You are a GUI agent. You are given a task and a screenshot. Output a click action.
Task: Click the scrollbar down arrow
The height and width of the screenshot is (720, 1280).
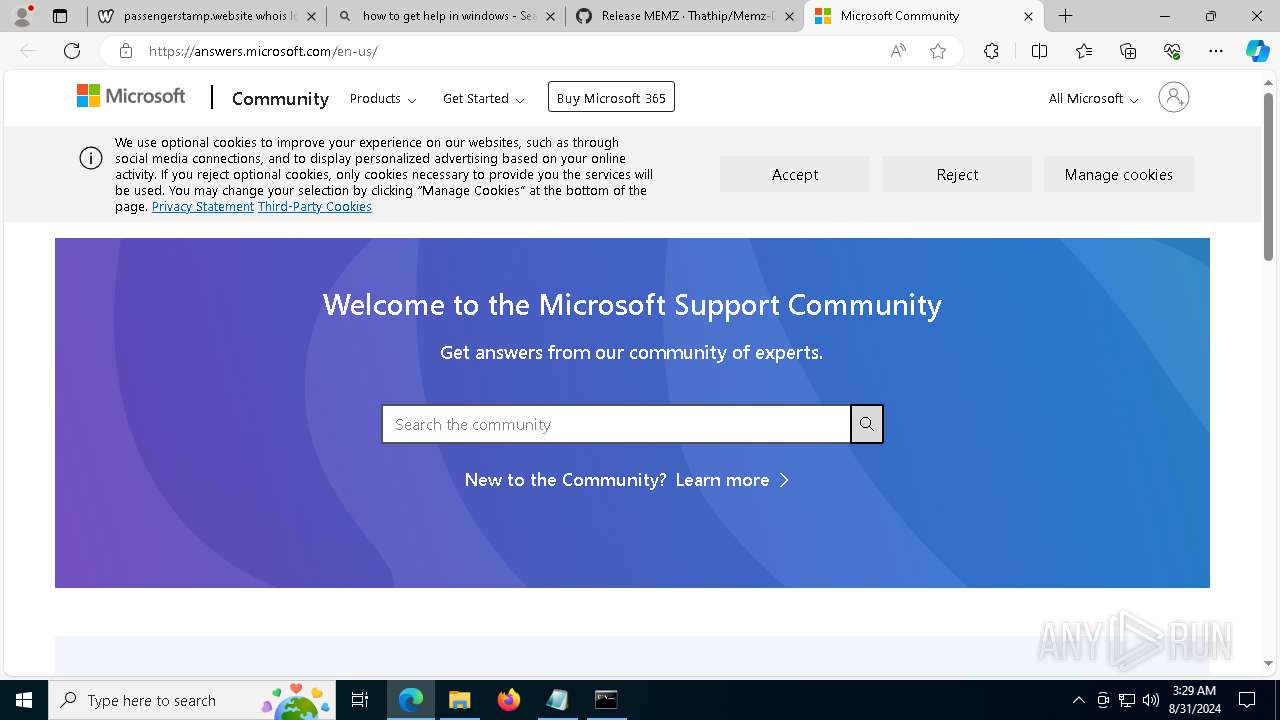coord(1268,663)
